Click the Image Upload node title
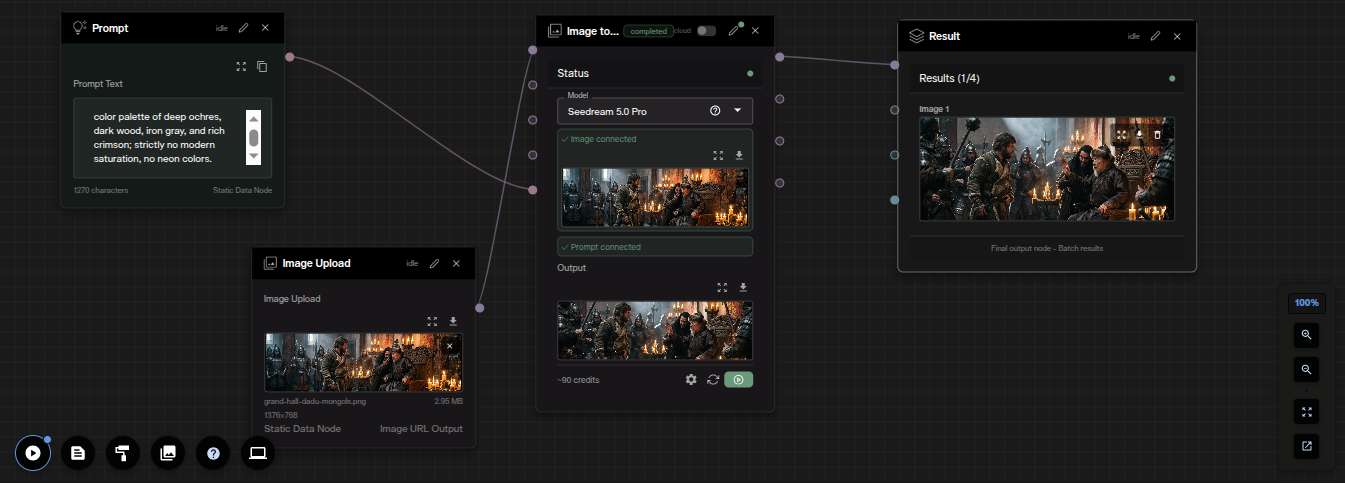Image resolution: width=1345 pixels, height=483 pixels. pyautogui.click(x=316, y=263)
